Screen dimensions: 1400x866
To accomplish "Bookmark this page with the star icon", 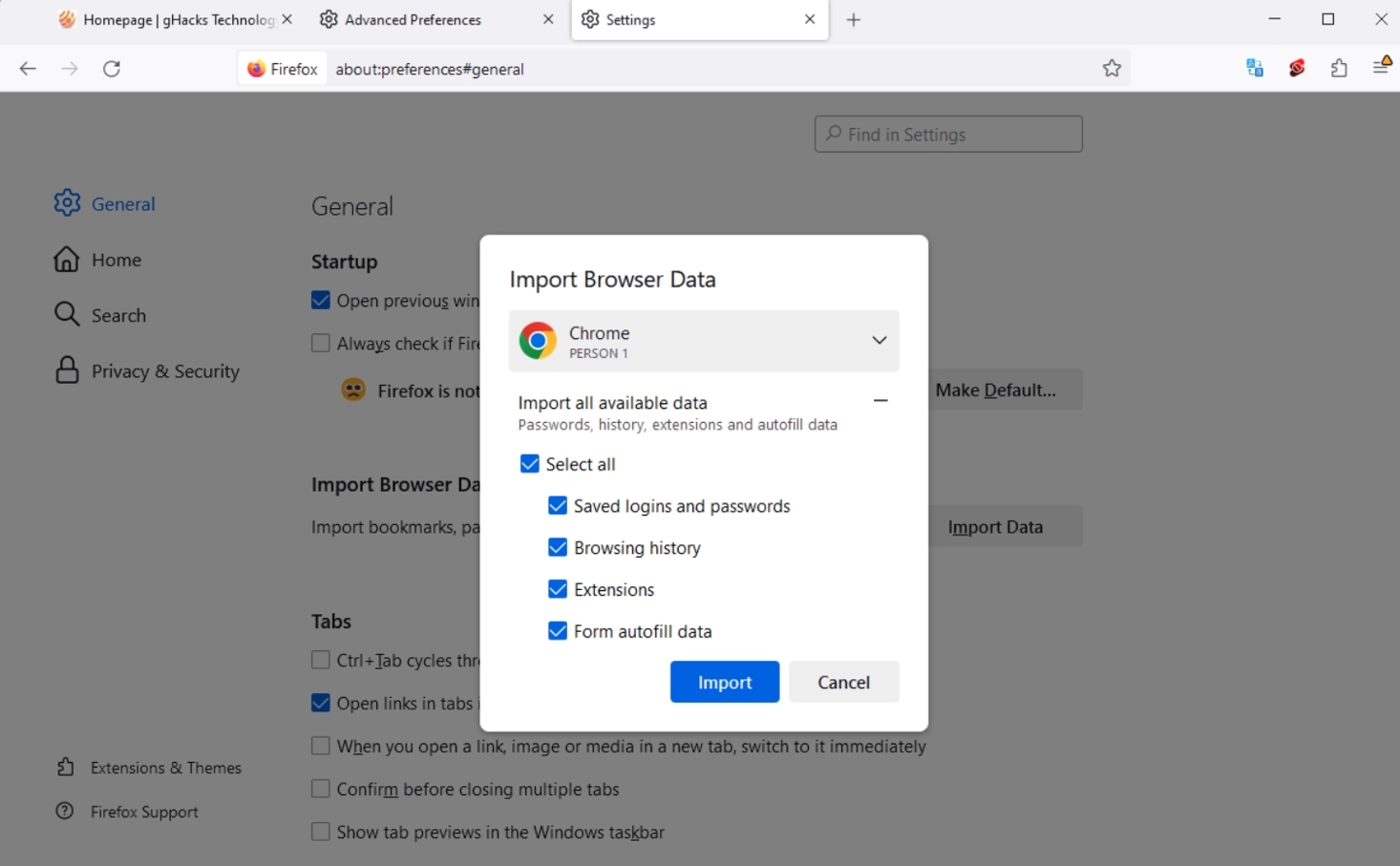I will coord(1112,68).
